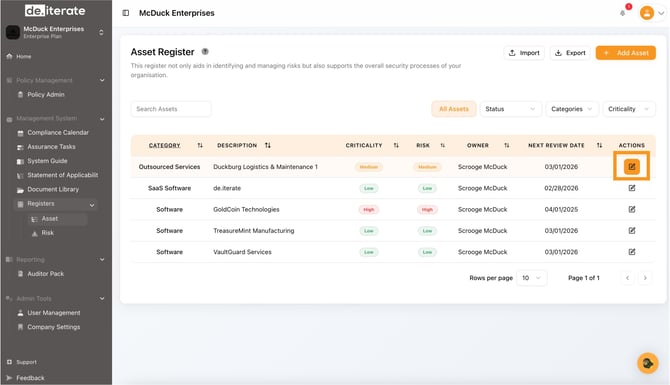Click the help icon beside Asset Register

(x=205, y=52)
